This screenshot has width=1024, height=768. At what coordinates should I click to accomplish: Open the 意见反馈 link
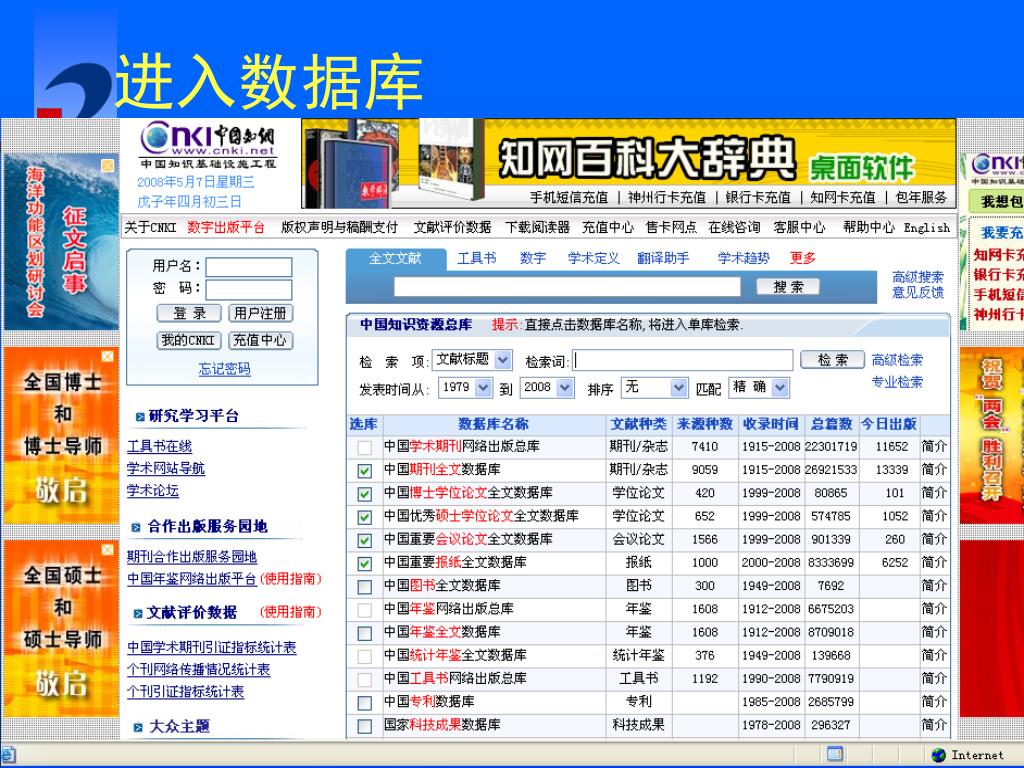tap(918, 292)
